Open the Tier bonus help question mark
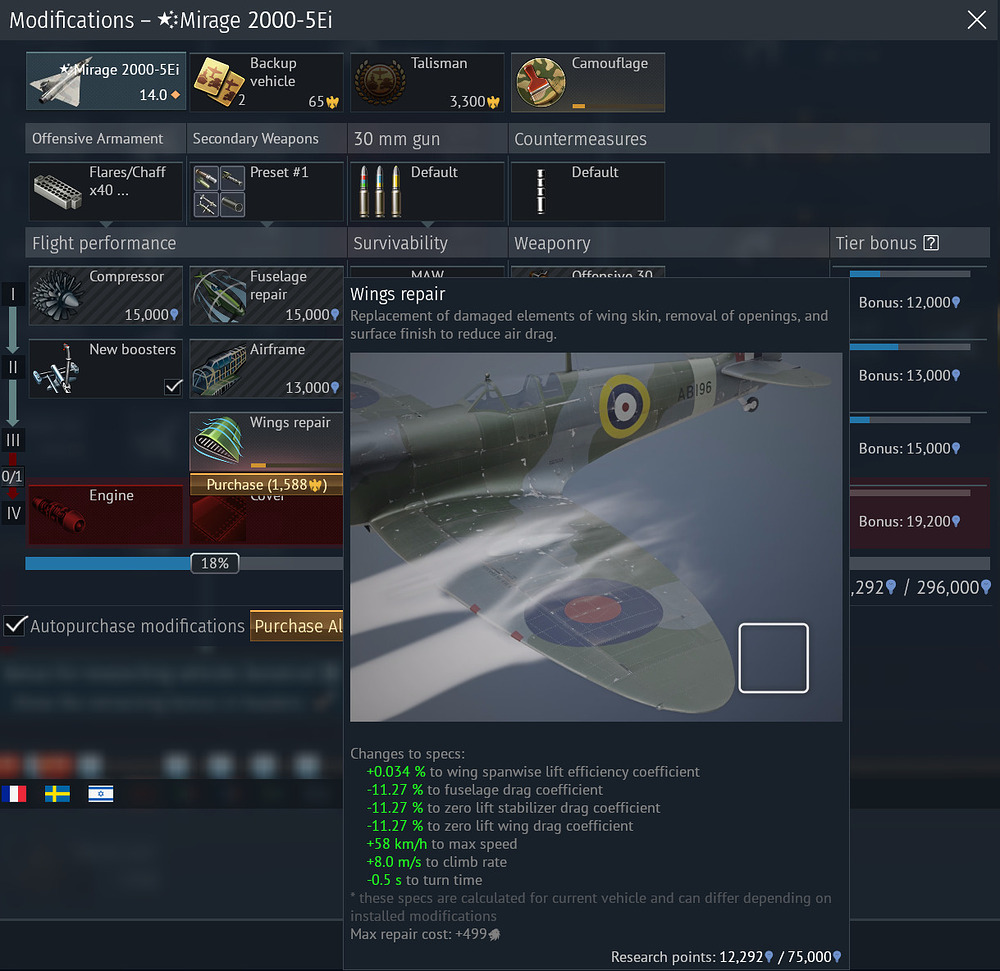 (x=931, y=243)
